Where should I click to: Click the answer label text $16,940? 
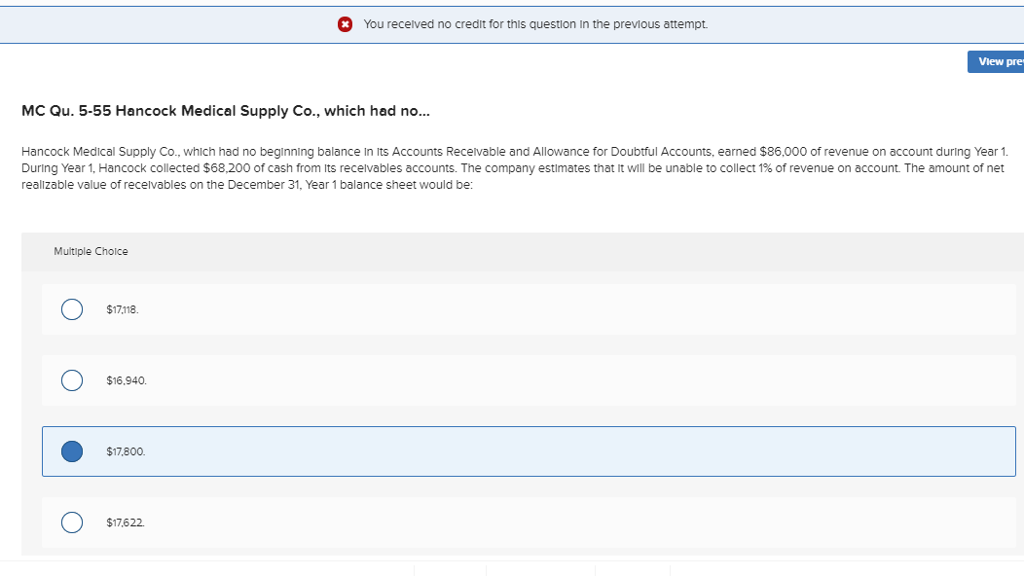pyautogui.click(x=125, y=380)
